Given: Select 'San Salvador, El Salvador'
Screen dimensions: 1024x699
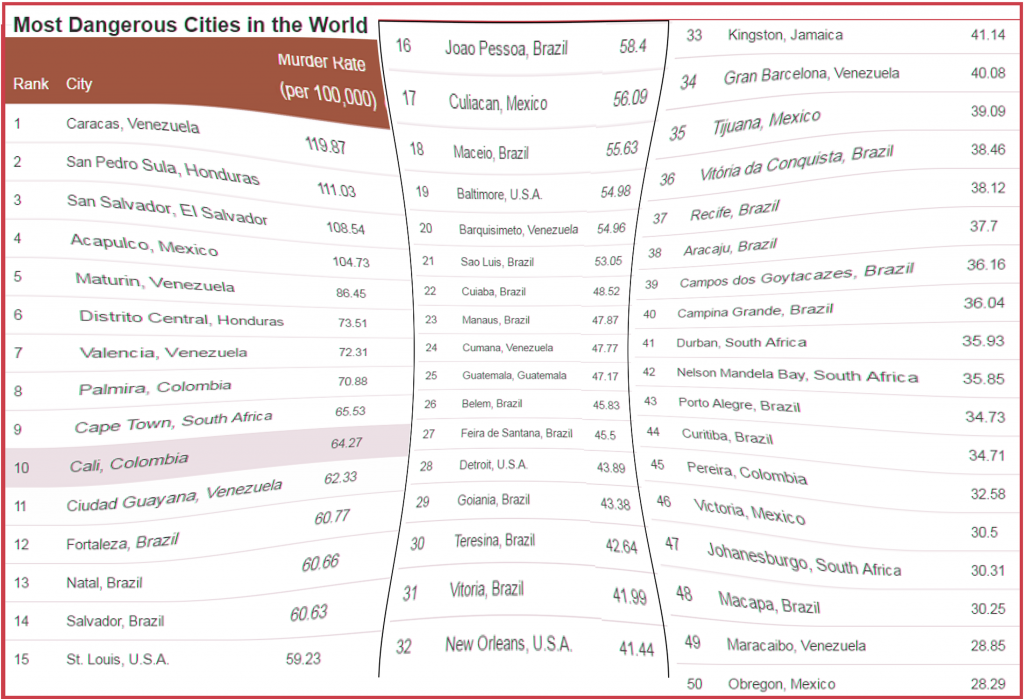Looking at the screenshot, I should pyautogui.click(x=167, y=209).
